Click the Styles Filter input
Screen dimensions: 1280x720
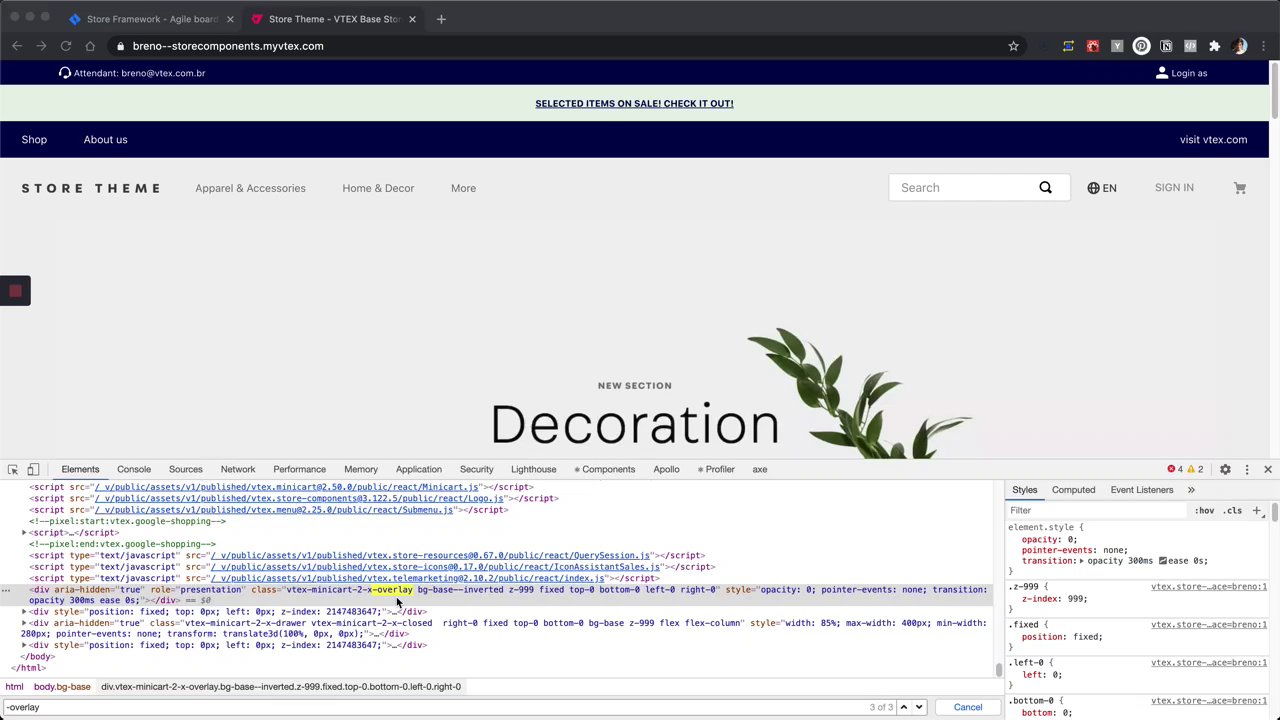pyautogui.click(x=1096, y=510)
